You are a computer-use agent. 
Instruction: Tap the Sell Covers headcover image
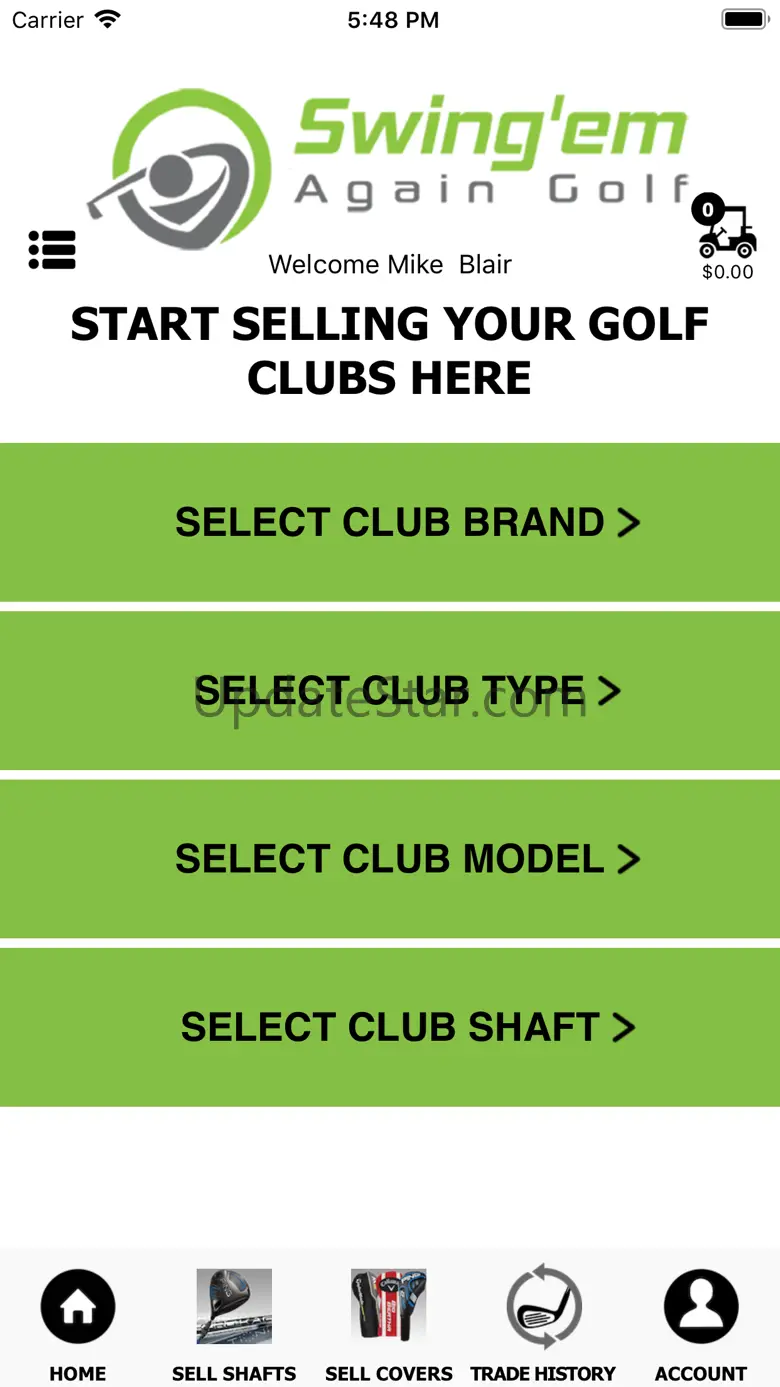(389, 1306)
